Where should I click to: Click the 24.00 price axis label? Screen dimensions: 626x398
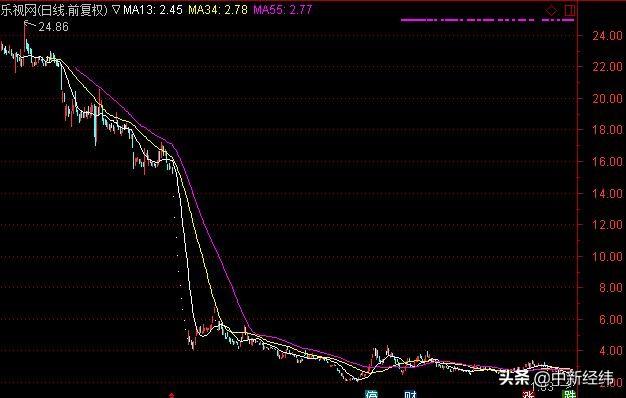[x=607, y=36]
